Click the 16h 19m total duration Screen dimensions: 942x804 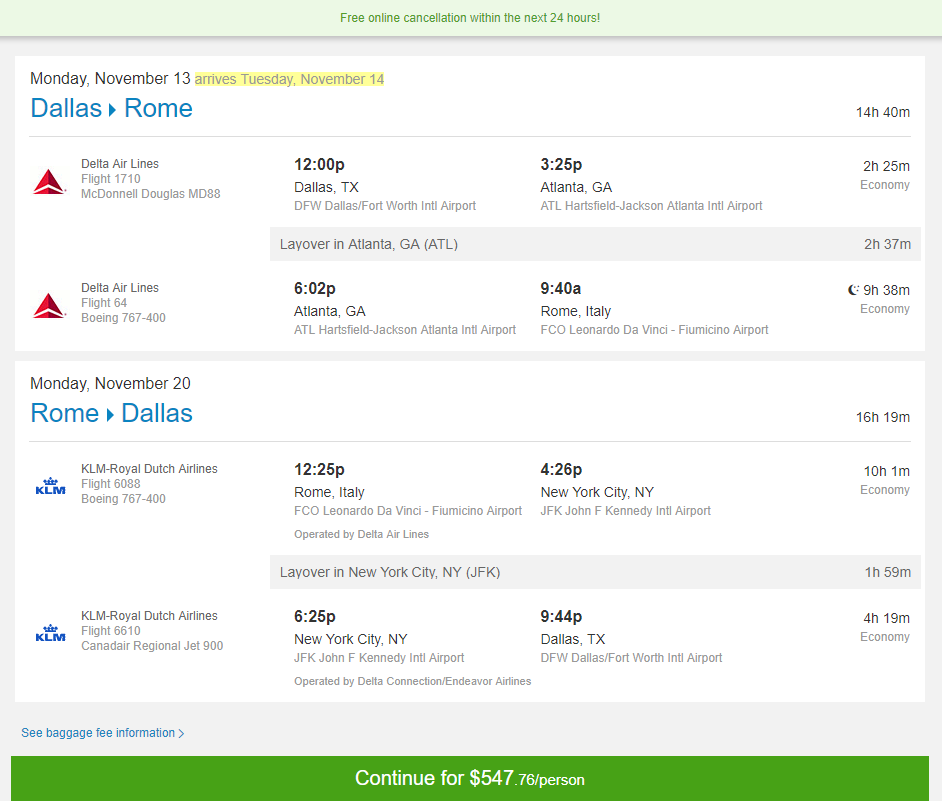[x=883, y=417]
